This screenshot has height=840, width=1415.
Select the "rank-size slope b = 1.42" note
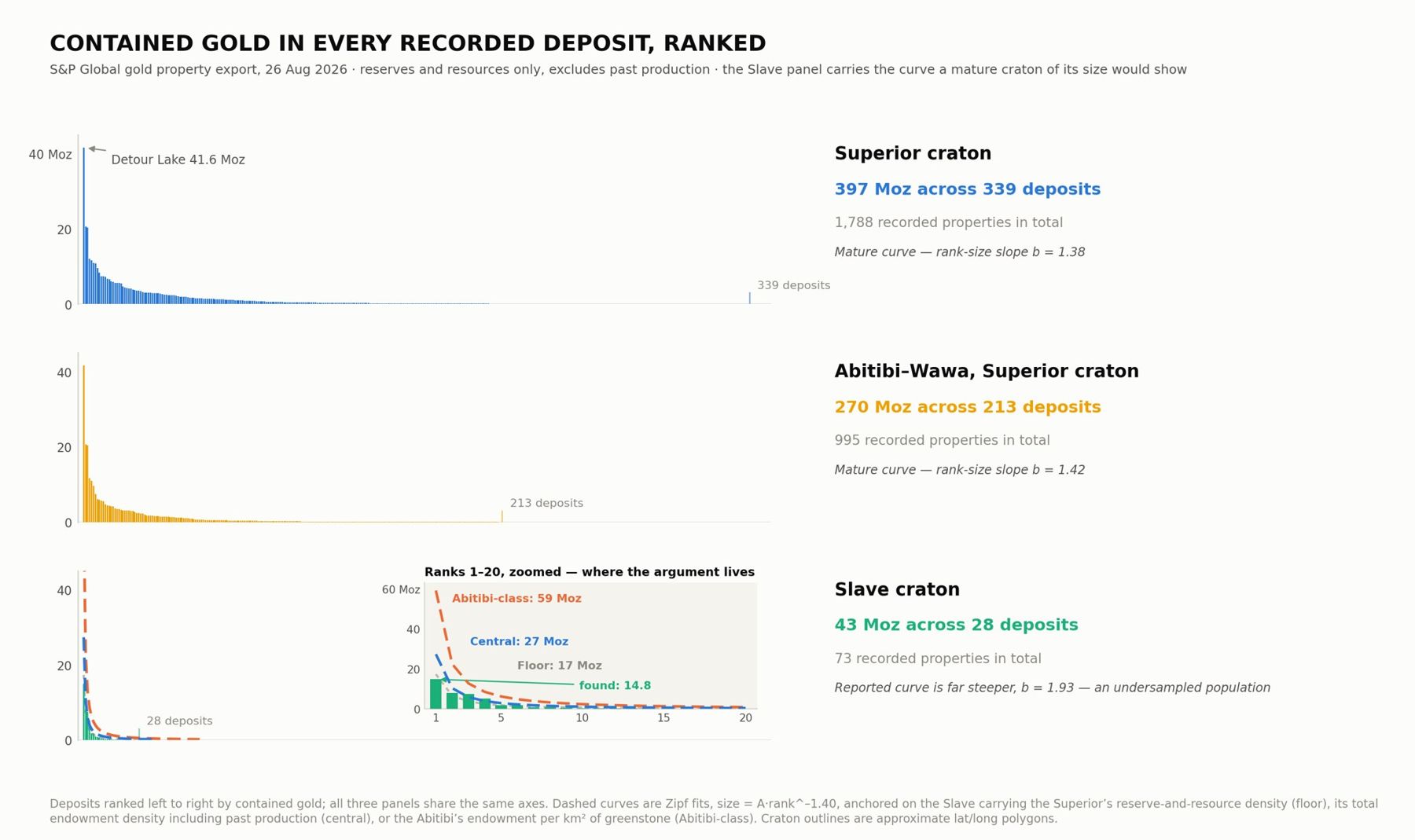(x=959, y=470)
